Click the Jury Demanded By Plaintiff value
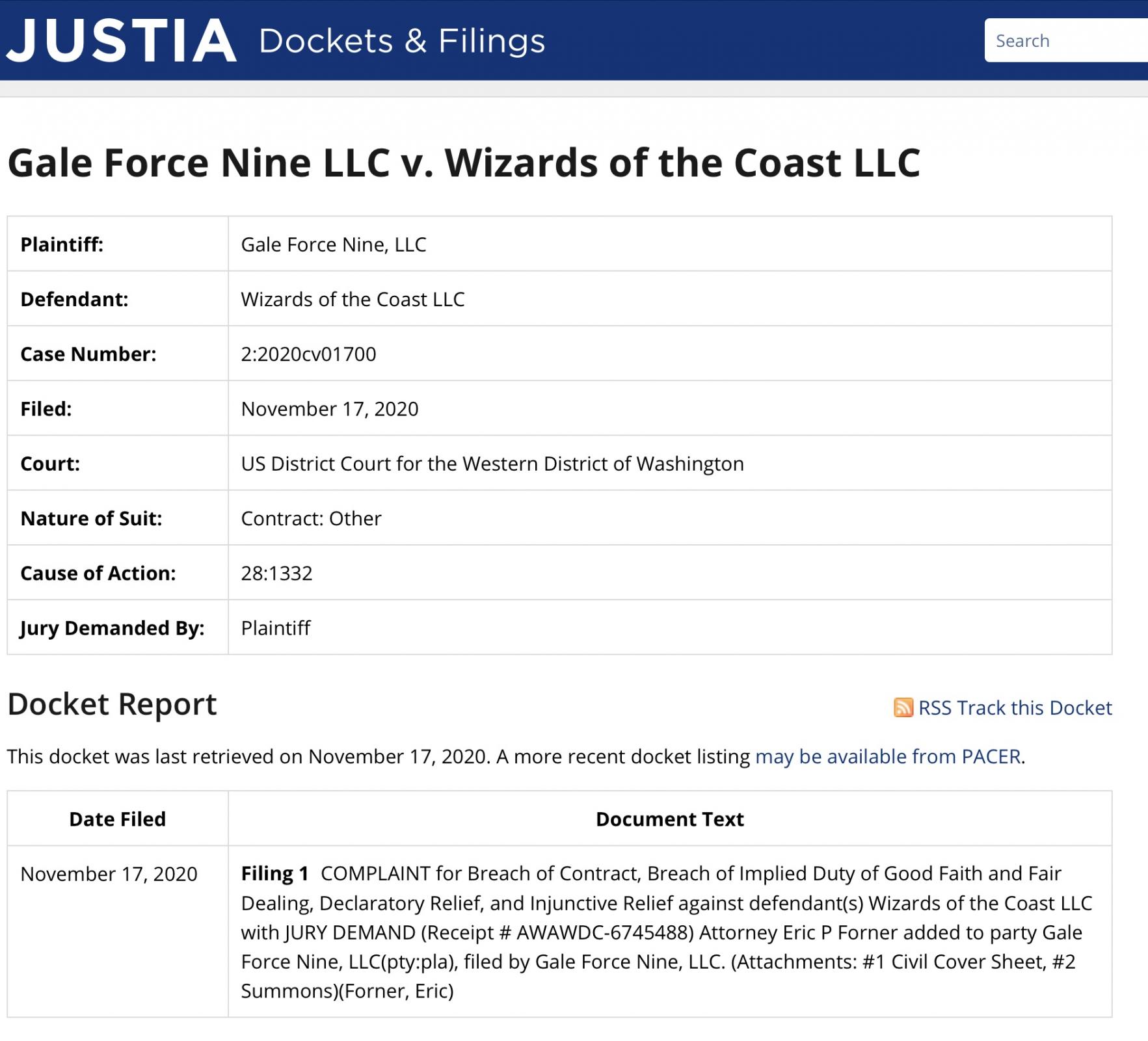This screenshot has height=1041, width=1148. pyautogui.click(x=276, y=627)
